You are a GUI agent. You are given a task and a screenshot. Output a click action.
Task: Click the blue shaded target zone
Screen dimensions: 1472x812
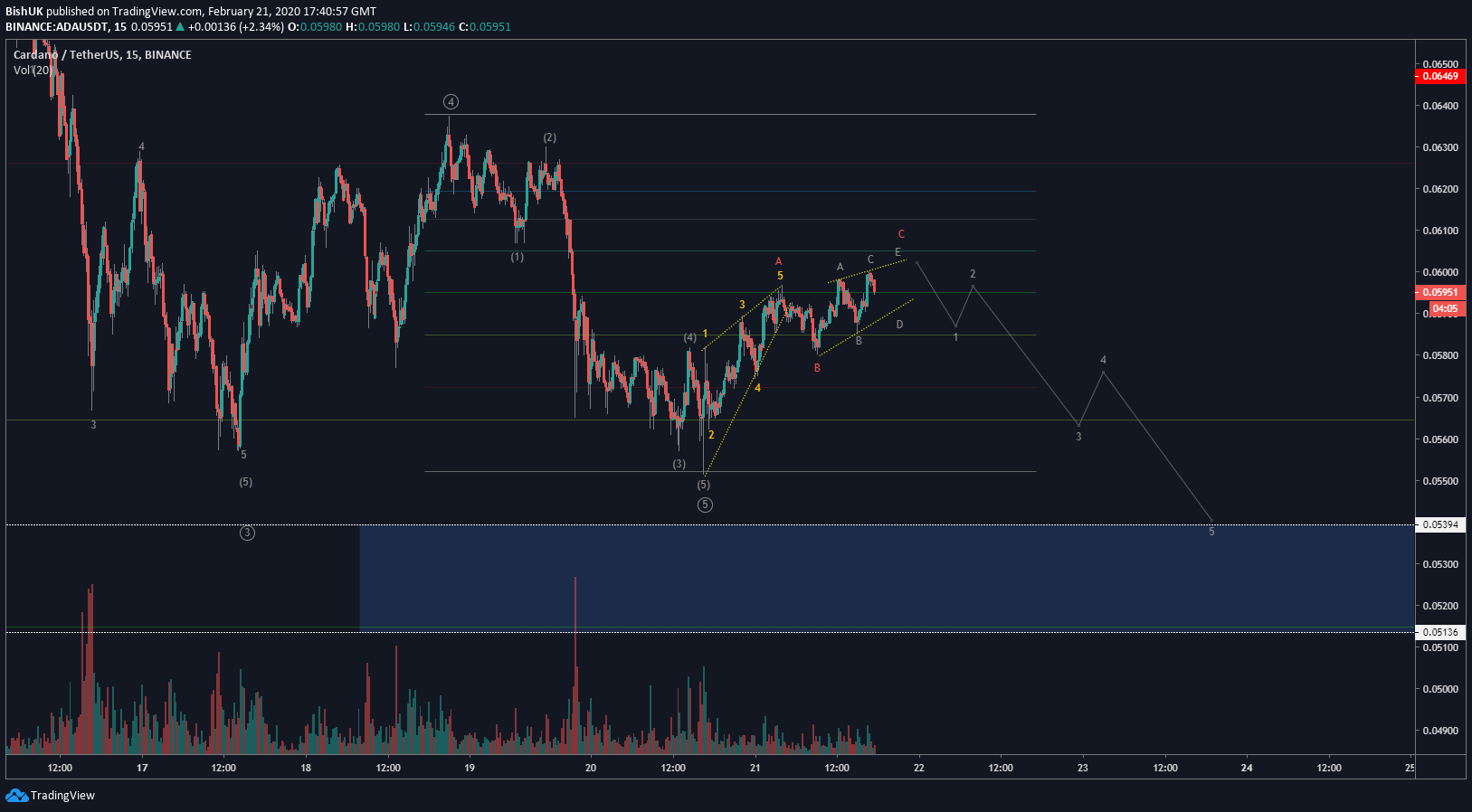[x=886, y=577]
